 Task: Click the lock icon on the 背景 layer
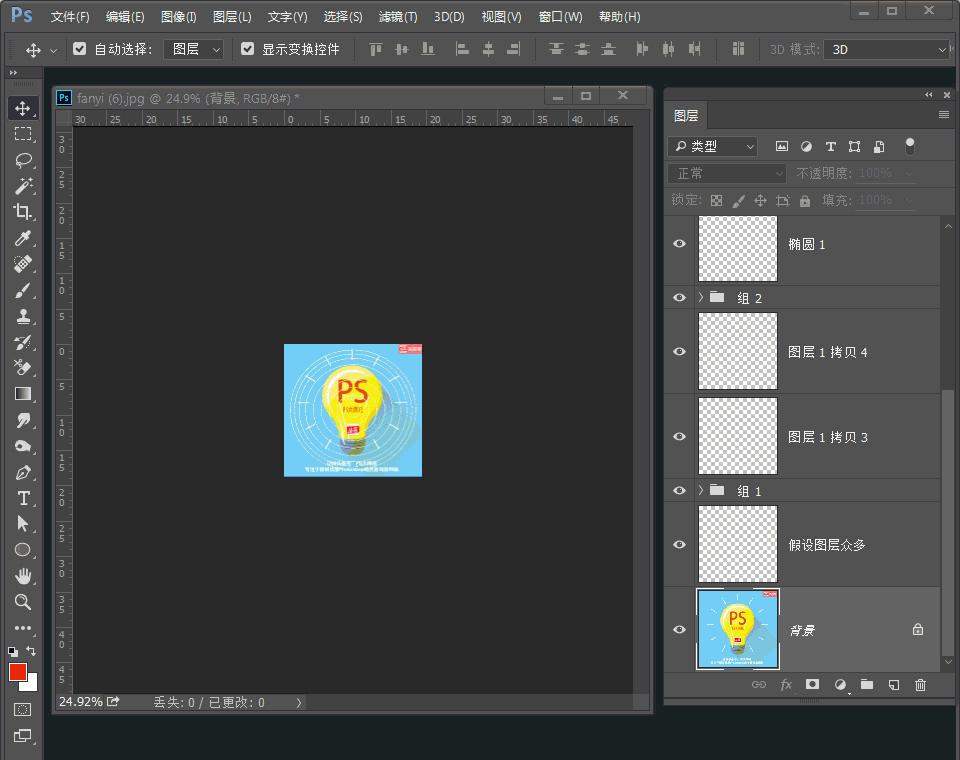pyautogui.click(x=917, y=629)
